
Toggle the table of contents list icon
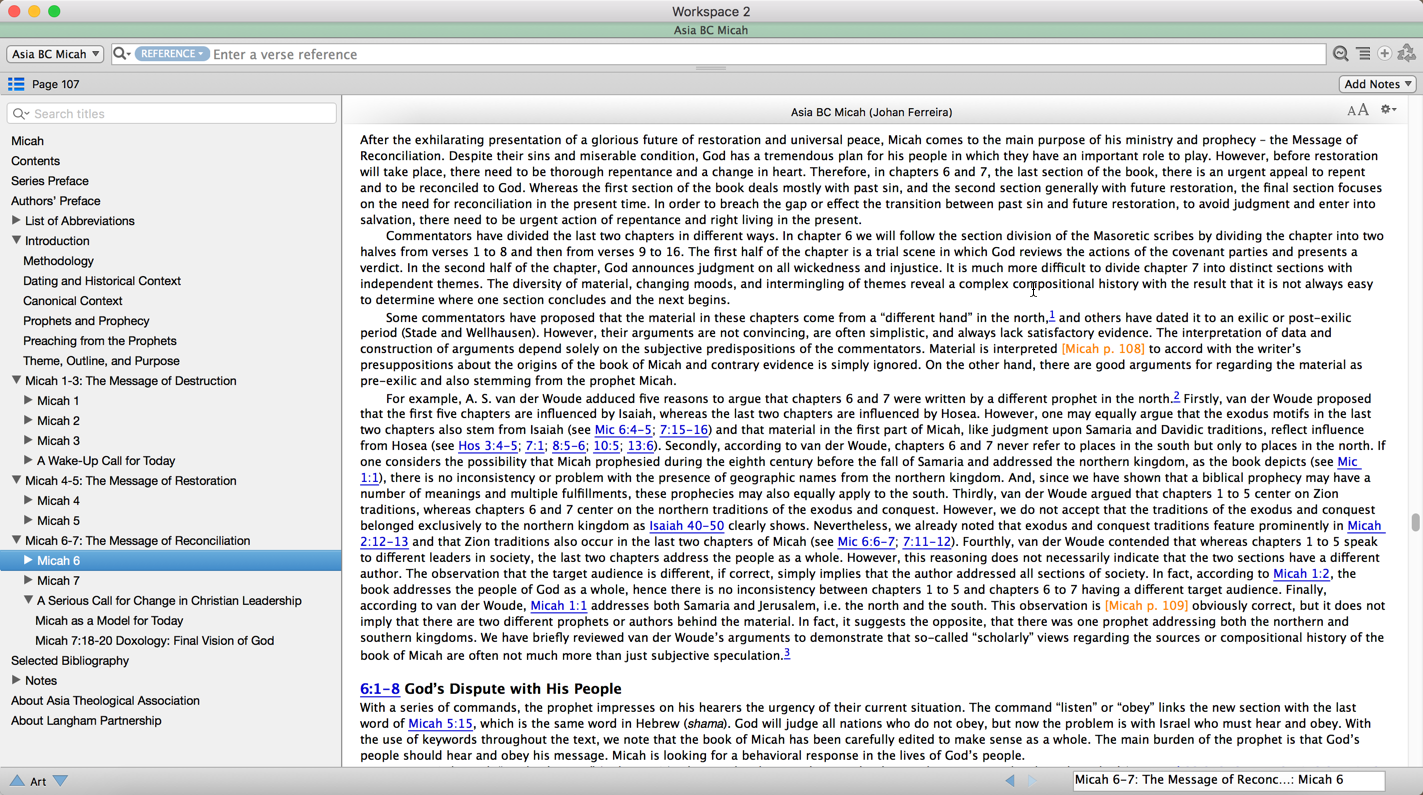pos(16,84)
